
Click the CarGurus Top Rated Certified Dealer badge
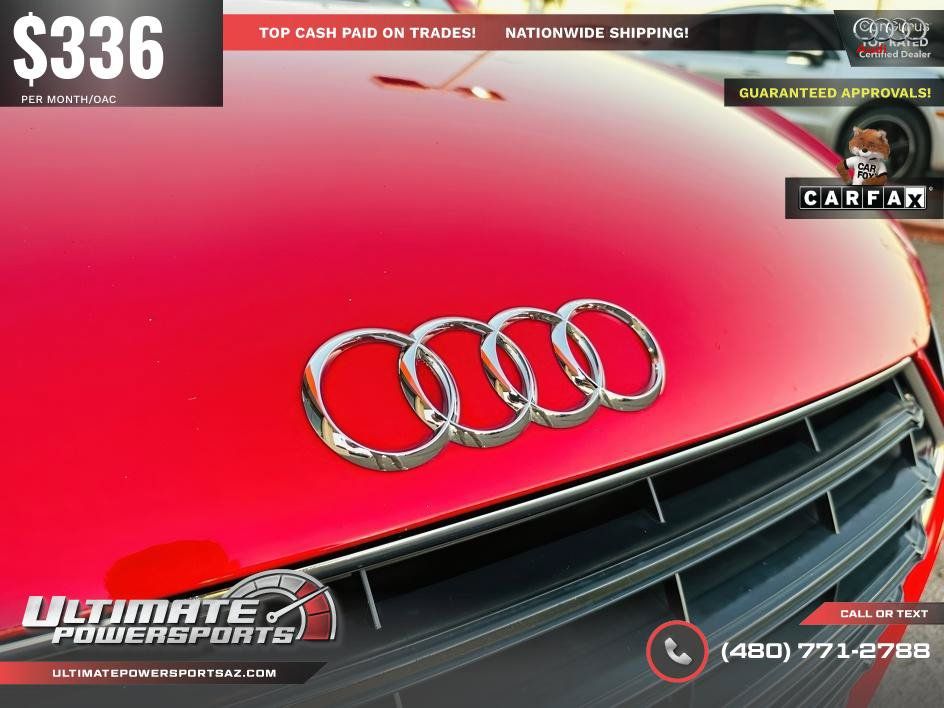(x=891, y=38)
